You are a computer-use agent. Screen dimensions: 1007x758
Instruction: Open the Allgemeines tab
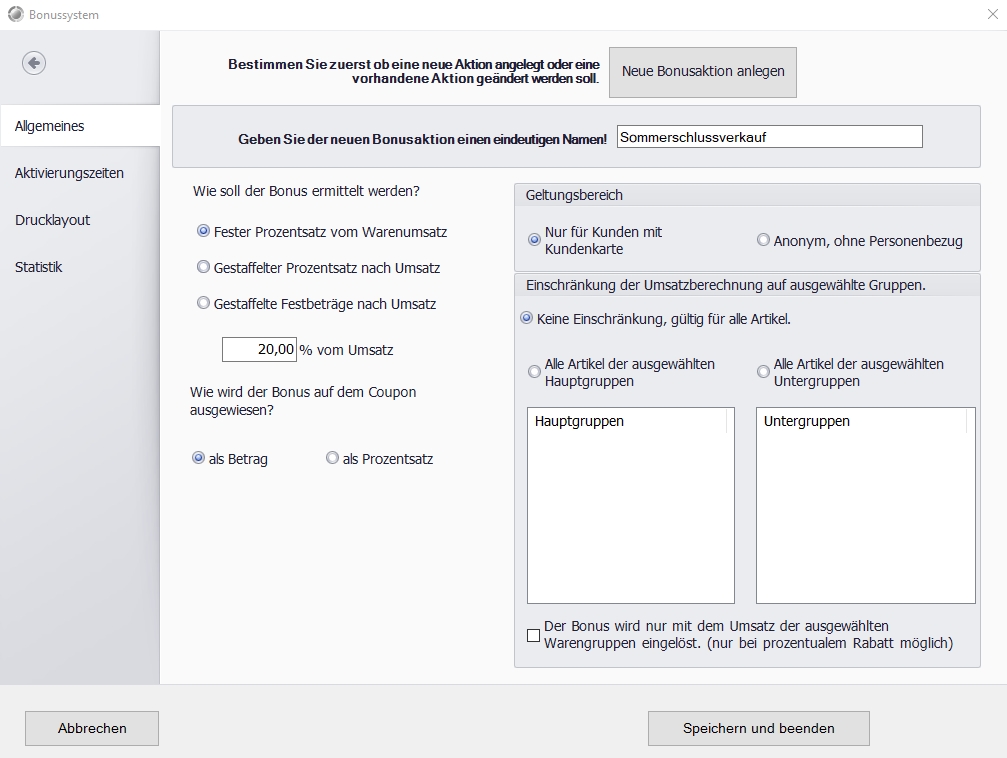(x=80, y=126)
